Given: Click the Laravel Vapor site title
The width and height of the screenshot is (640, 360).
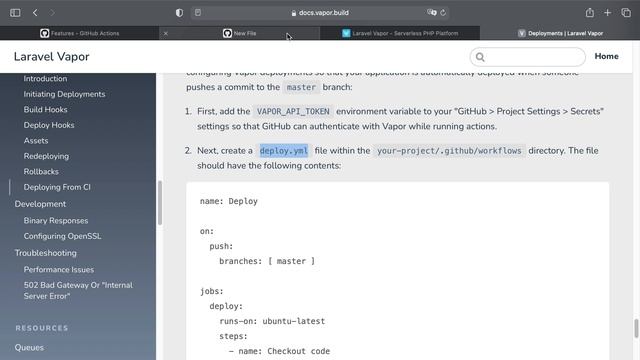Looking at the screenshot, I should (51, 56).
